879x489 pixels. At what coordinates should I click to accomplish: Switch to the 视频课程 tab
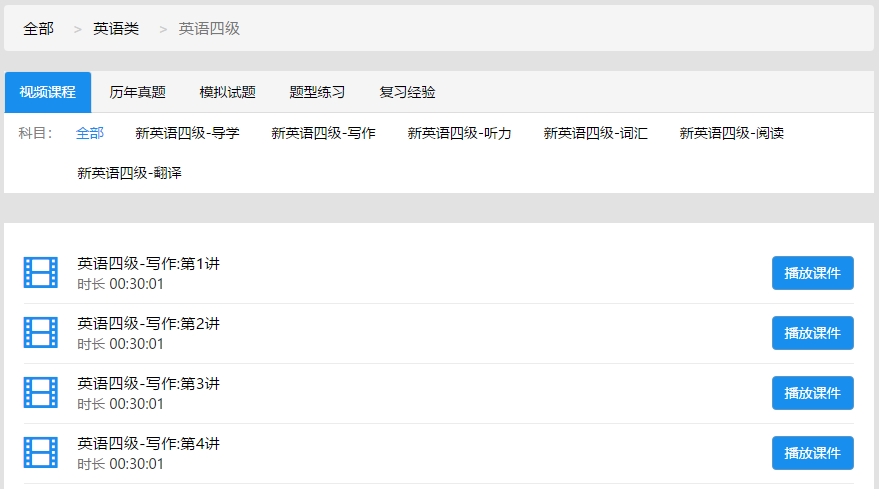48,92
